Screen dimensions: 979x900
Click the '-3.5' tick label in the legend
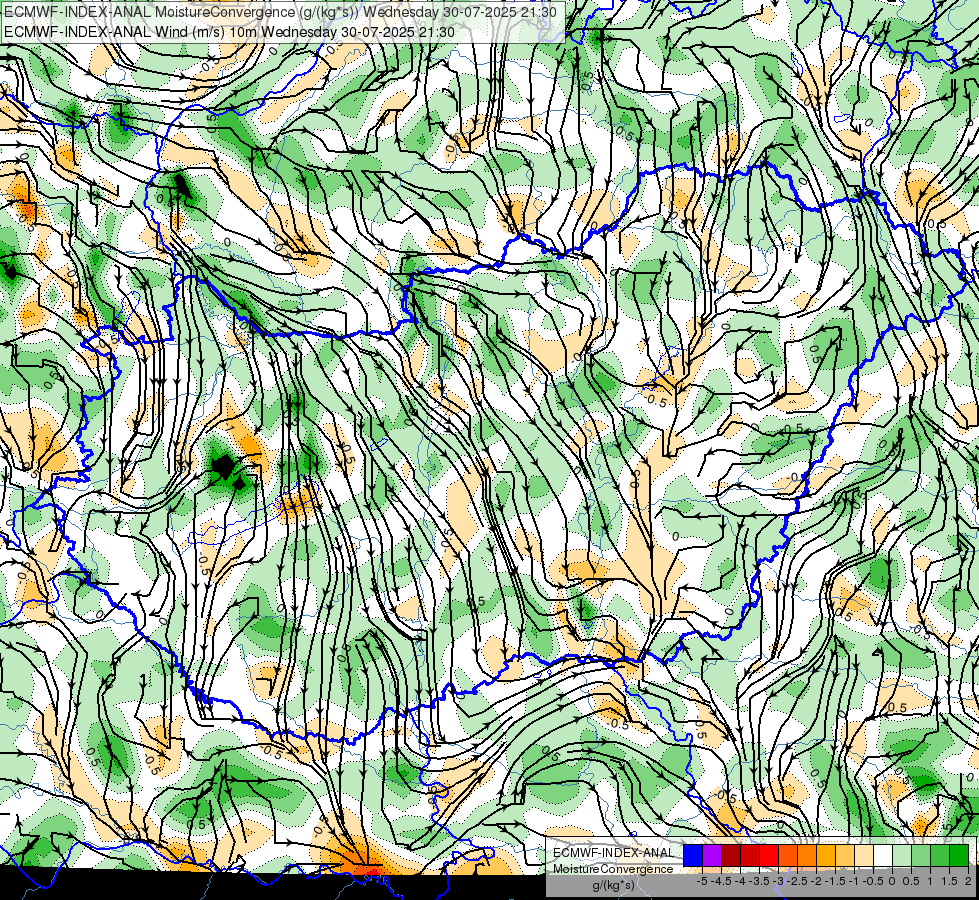pos(759,881)
